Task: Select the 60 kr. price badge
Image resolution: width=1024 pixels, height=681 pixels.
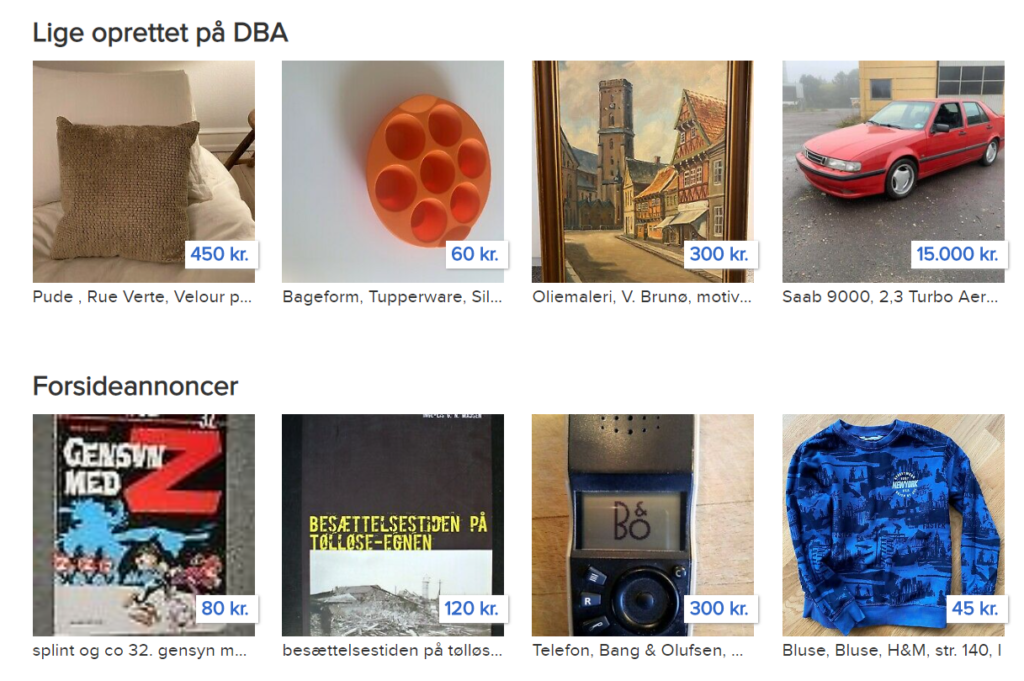Action: tap(475, 254)
